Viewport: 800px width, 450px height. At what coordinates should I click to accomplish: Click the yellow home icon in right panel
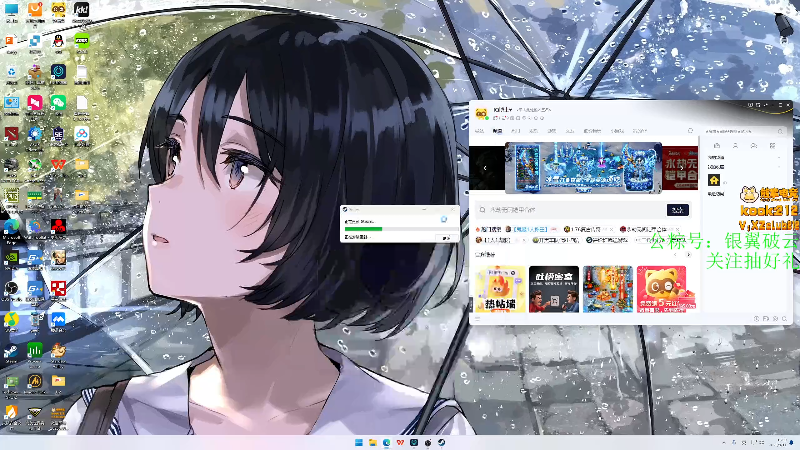coord(714,180)
